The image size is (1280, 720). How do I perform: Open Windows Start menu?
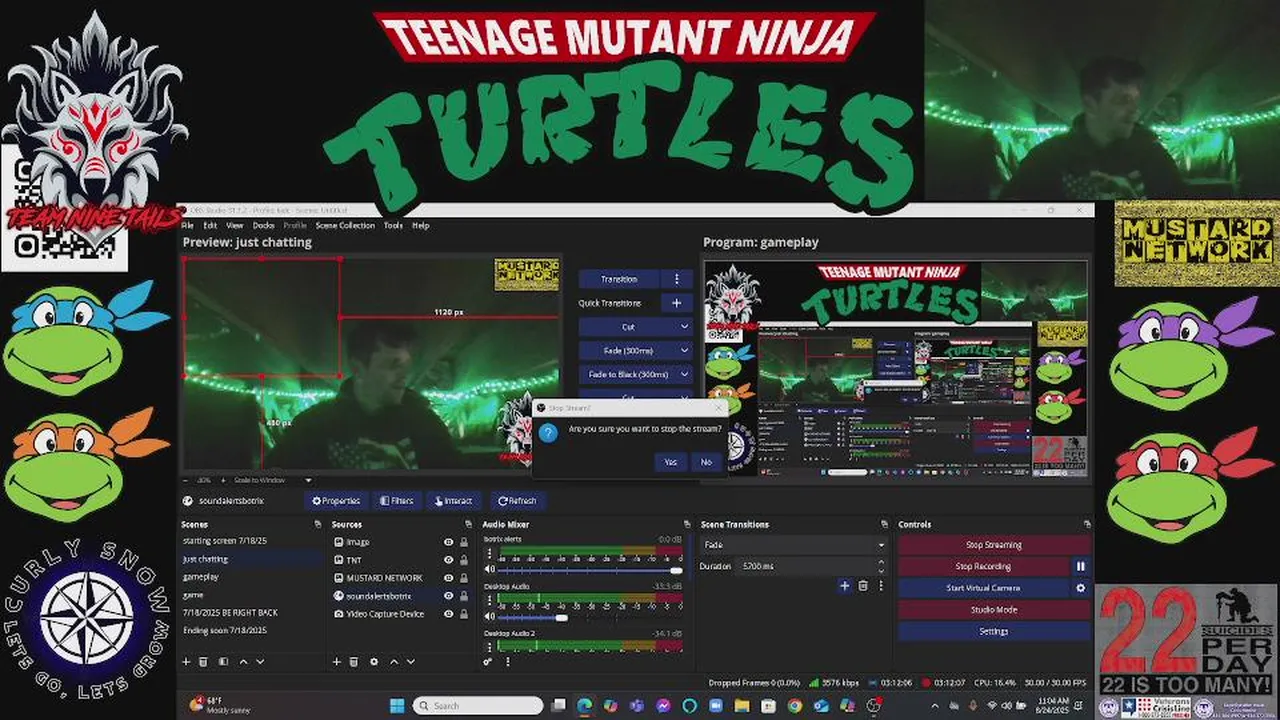point(397,706)
